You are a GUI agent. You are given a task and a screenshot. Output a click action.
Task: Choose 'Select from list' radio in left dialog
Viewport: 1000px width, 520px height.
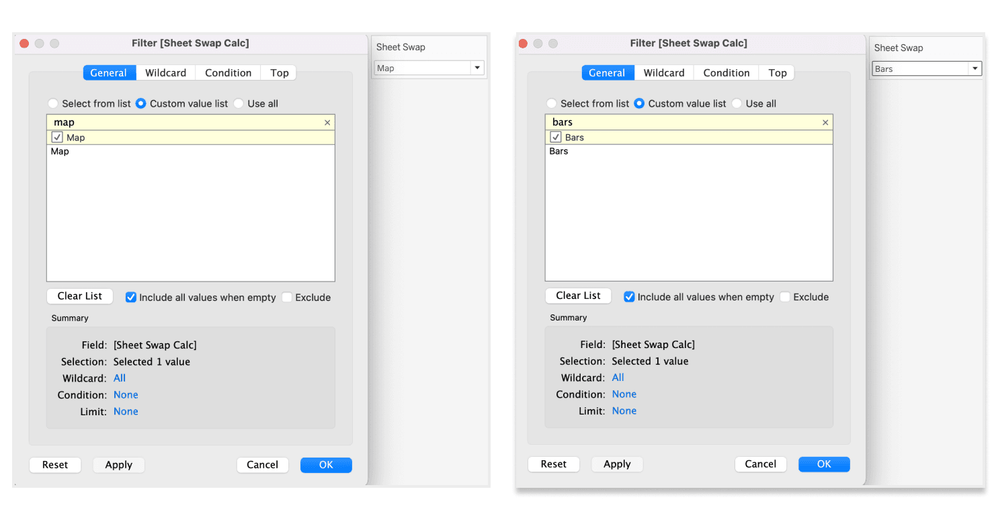click(53, 103)
